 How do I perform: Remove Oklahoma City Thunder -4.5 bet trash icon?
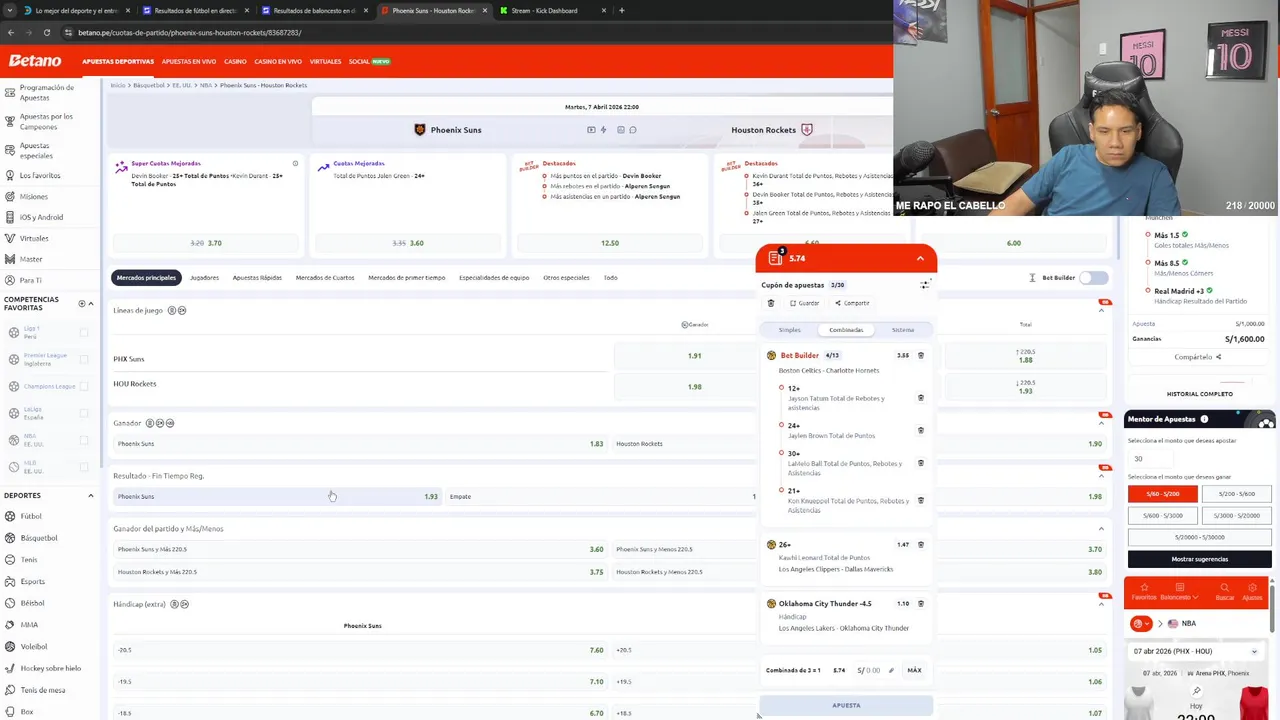pos(921,604)
